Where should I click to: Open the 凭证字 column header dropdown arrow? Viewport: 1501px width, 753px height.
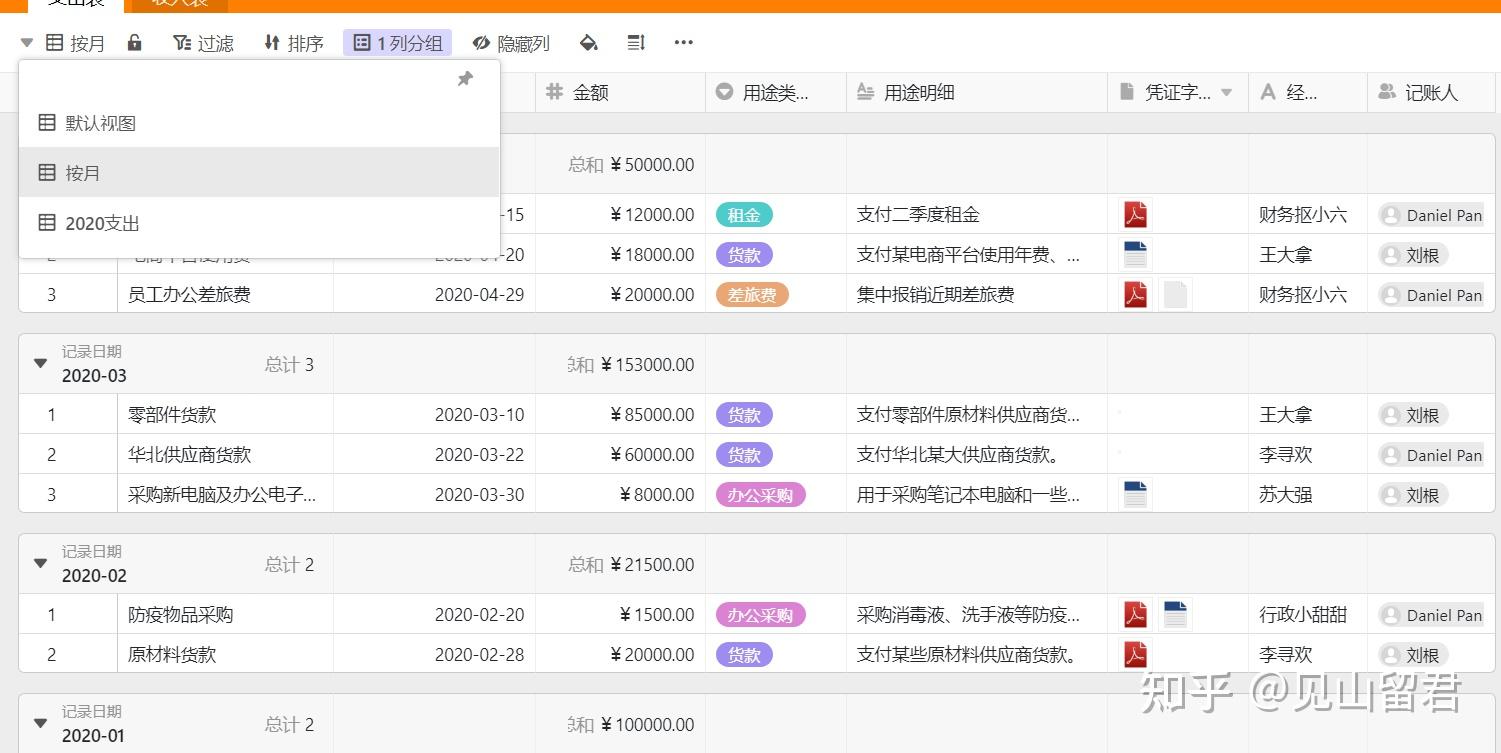(1227, 92)
